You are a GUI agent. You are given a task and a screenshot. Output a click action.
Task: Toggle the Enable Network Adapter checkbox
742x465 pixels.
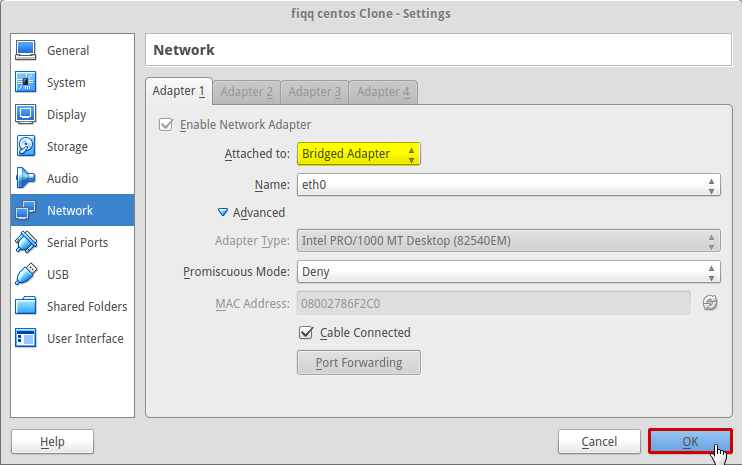(166, 125)
